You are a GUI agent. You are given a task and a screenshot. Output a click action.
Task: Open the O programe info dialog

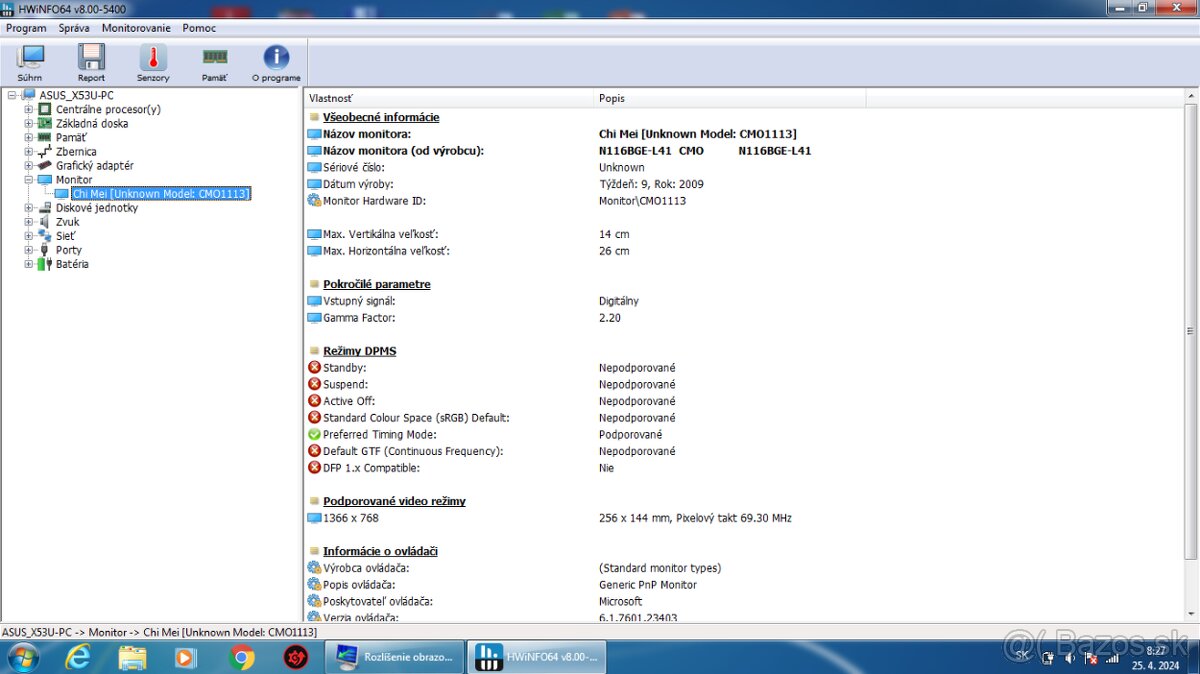pyautogui.click(x=275, y=60)
